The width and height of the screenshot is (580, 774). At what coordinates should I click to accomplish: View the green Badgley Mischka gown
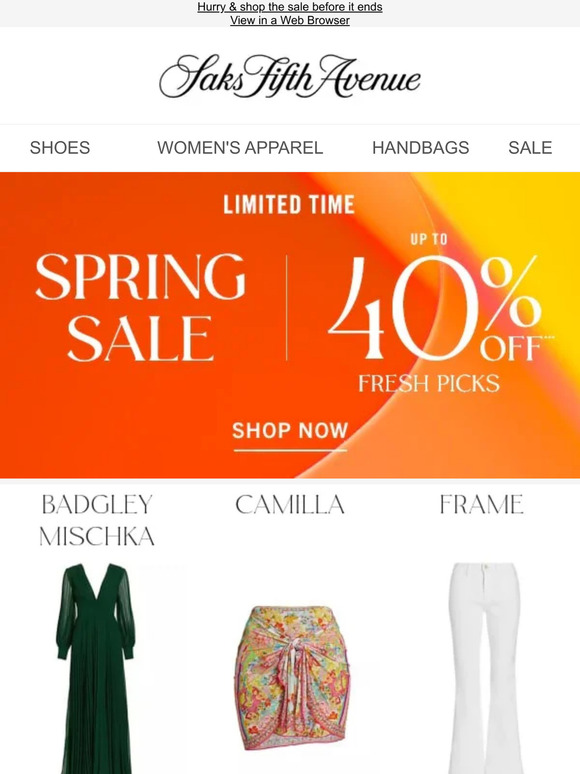[x=95, y=668]
